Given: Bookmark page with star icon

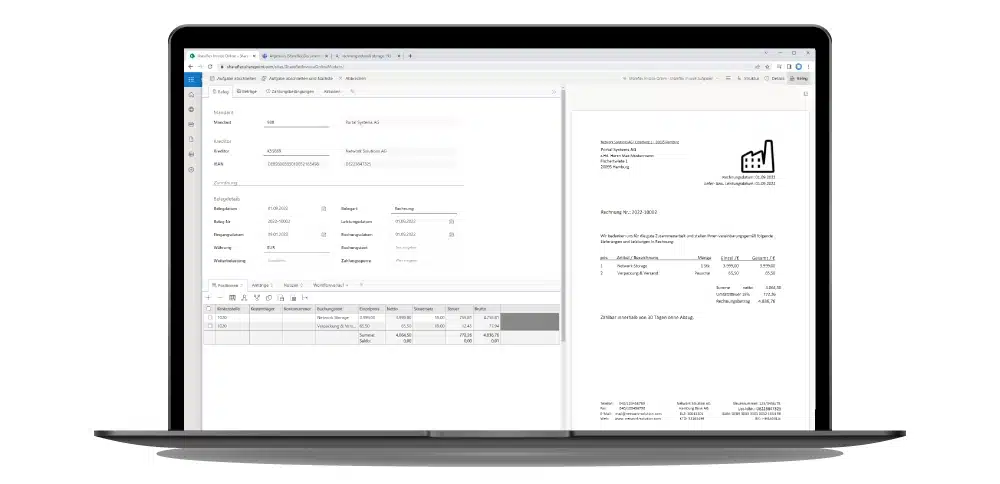Looking at the screenshot, I should click(x=768, y=66).
